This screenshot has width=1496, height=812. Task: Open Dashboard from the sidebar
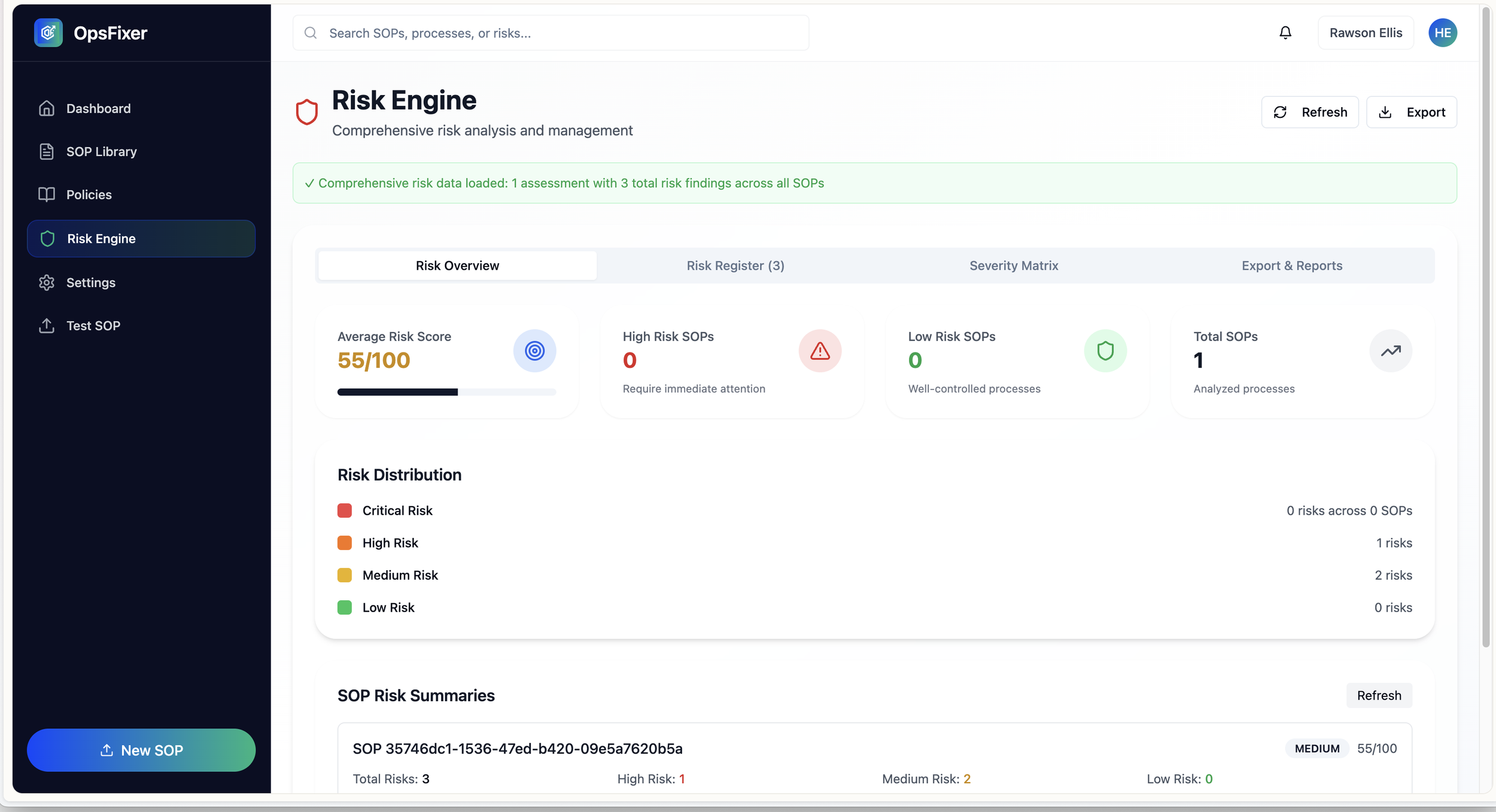[x=98, y=108]
